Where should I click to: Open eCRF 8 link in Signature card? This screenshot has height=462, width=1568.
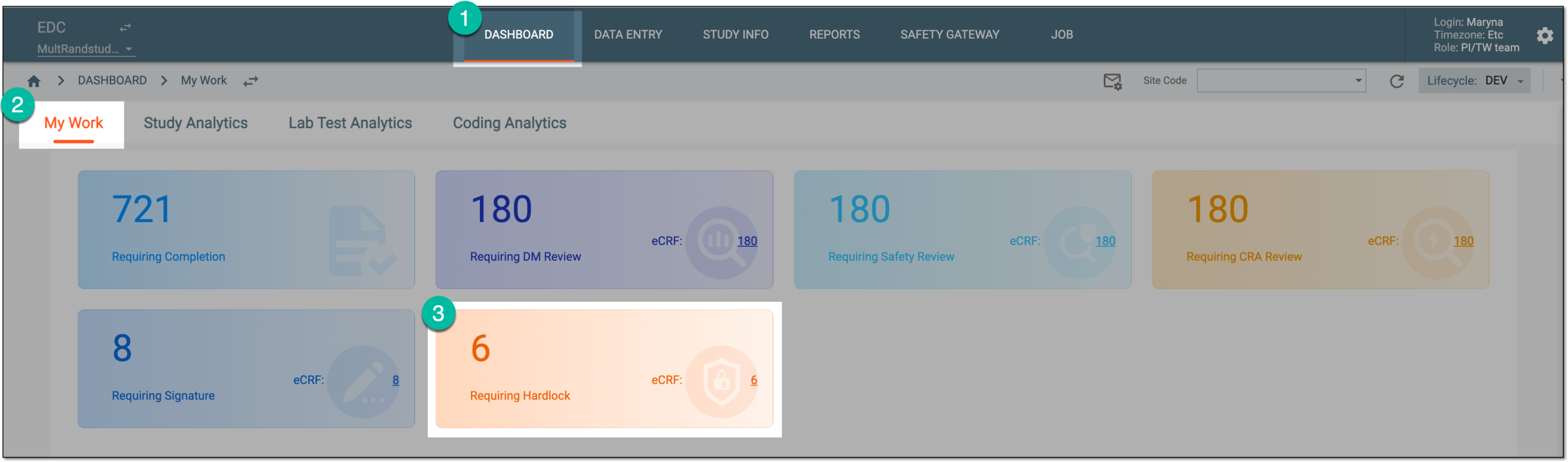[396, 380]
